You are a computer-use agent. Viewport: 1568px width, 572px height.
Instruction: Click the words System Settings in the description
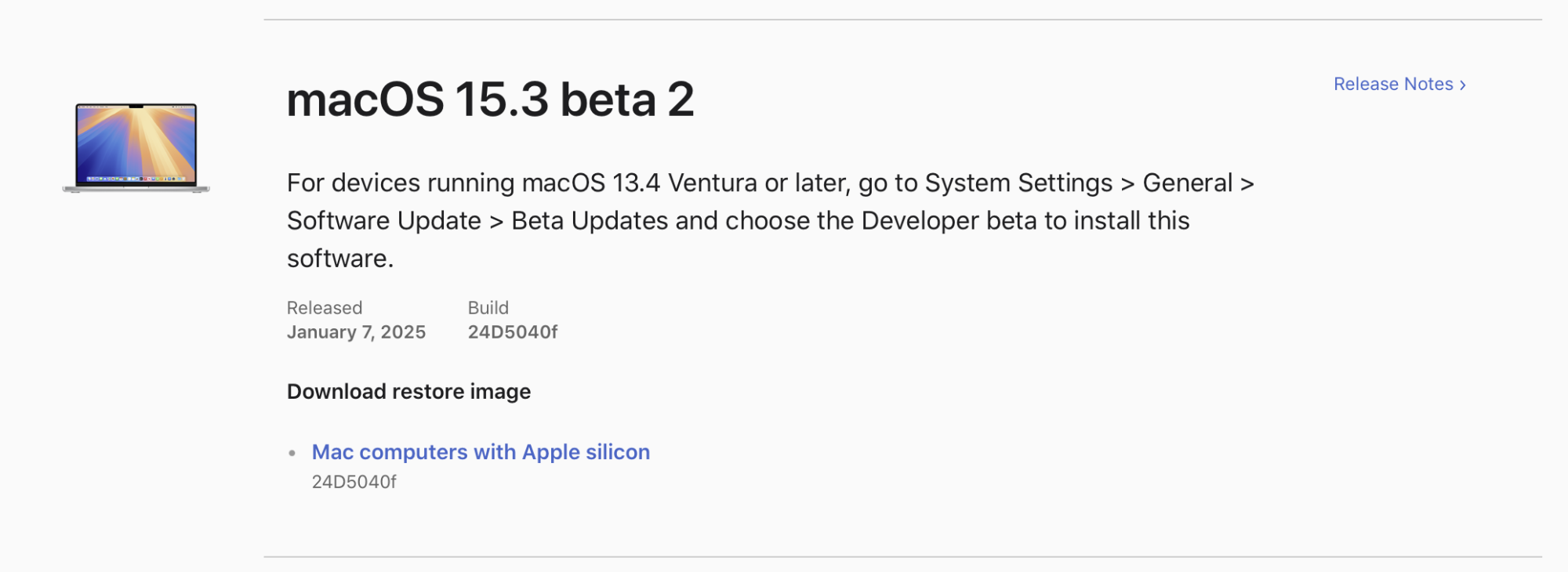point(1018,183)
